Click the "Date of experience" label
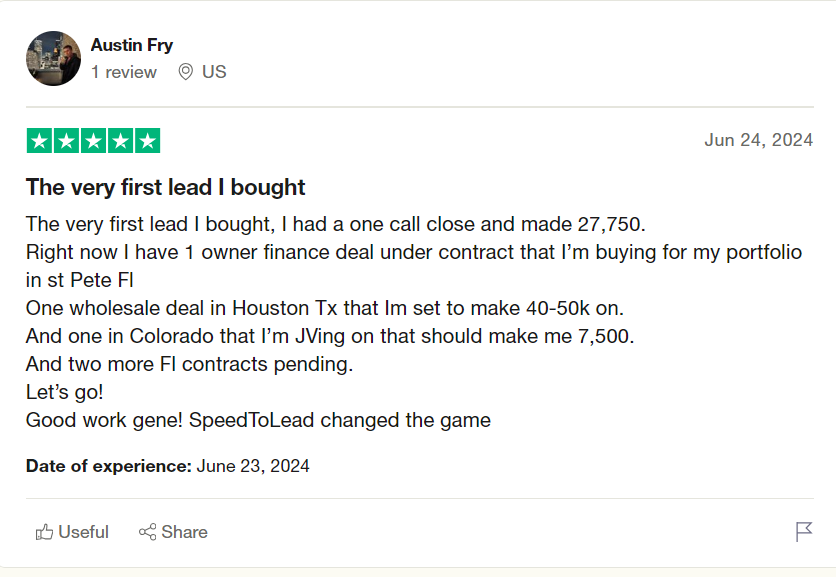Screen dimensions: 836x577 (108, 466)
